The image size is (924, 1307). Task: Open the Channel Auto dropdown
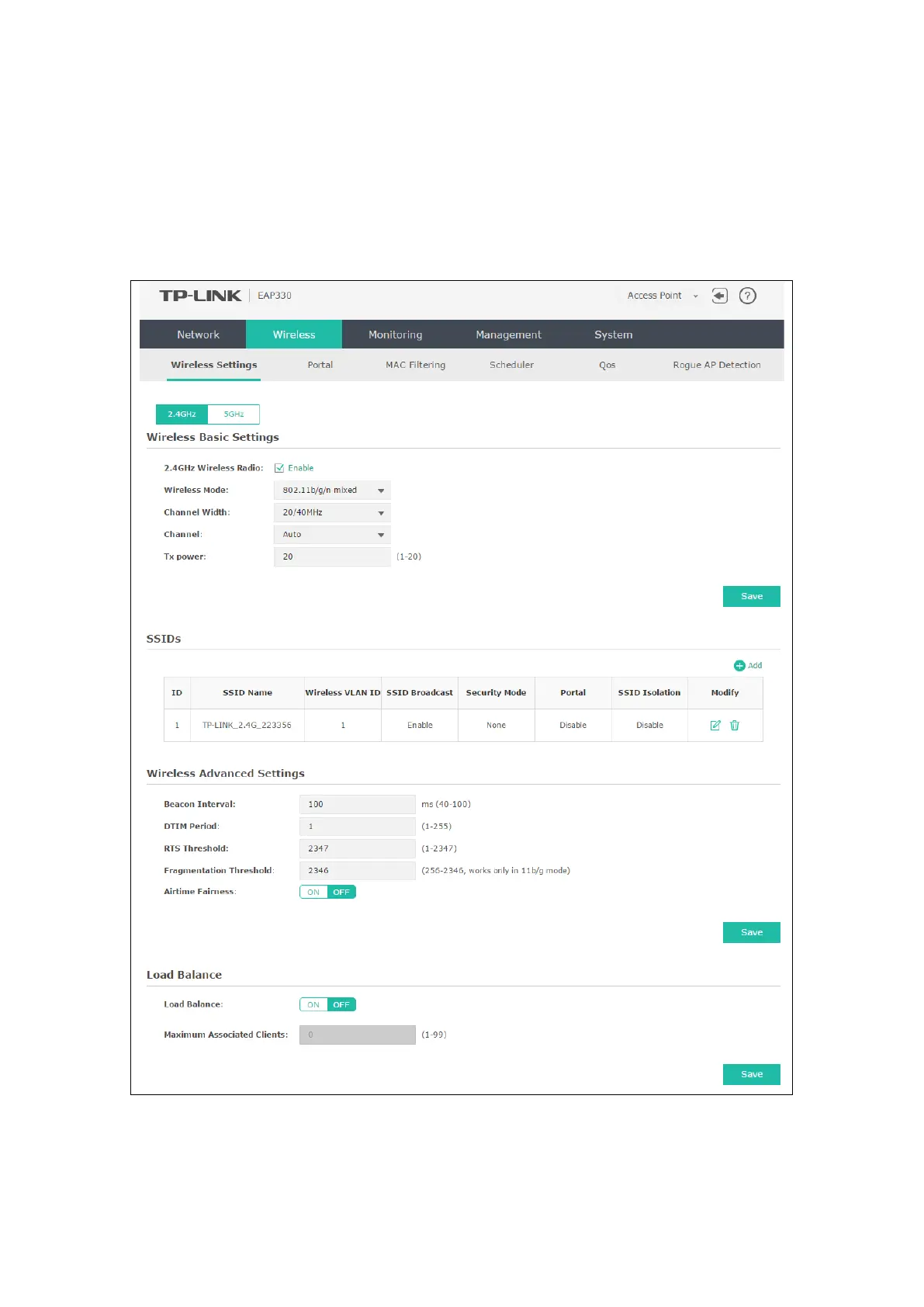tap(332, 535)
